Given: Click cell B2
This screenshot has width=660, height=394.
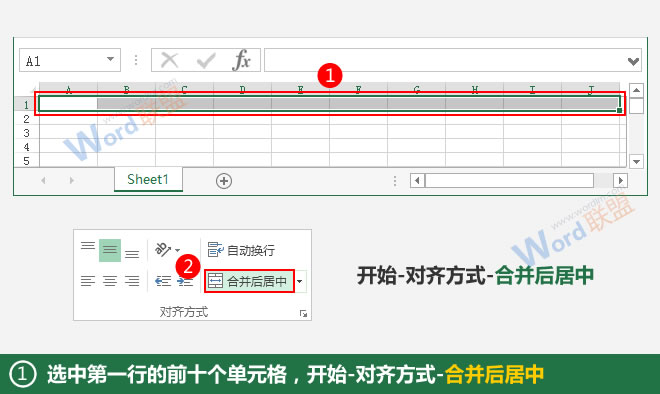Looking at the screenshot, I should [126, 119].
